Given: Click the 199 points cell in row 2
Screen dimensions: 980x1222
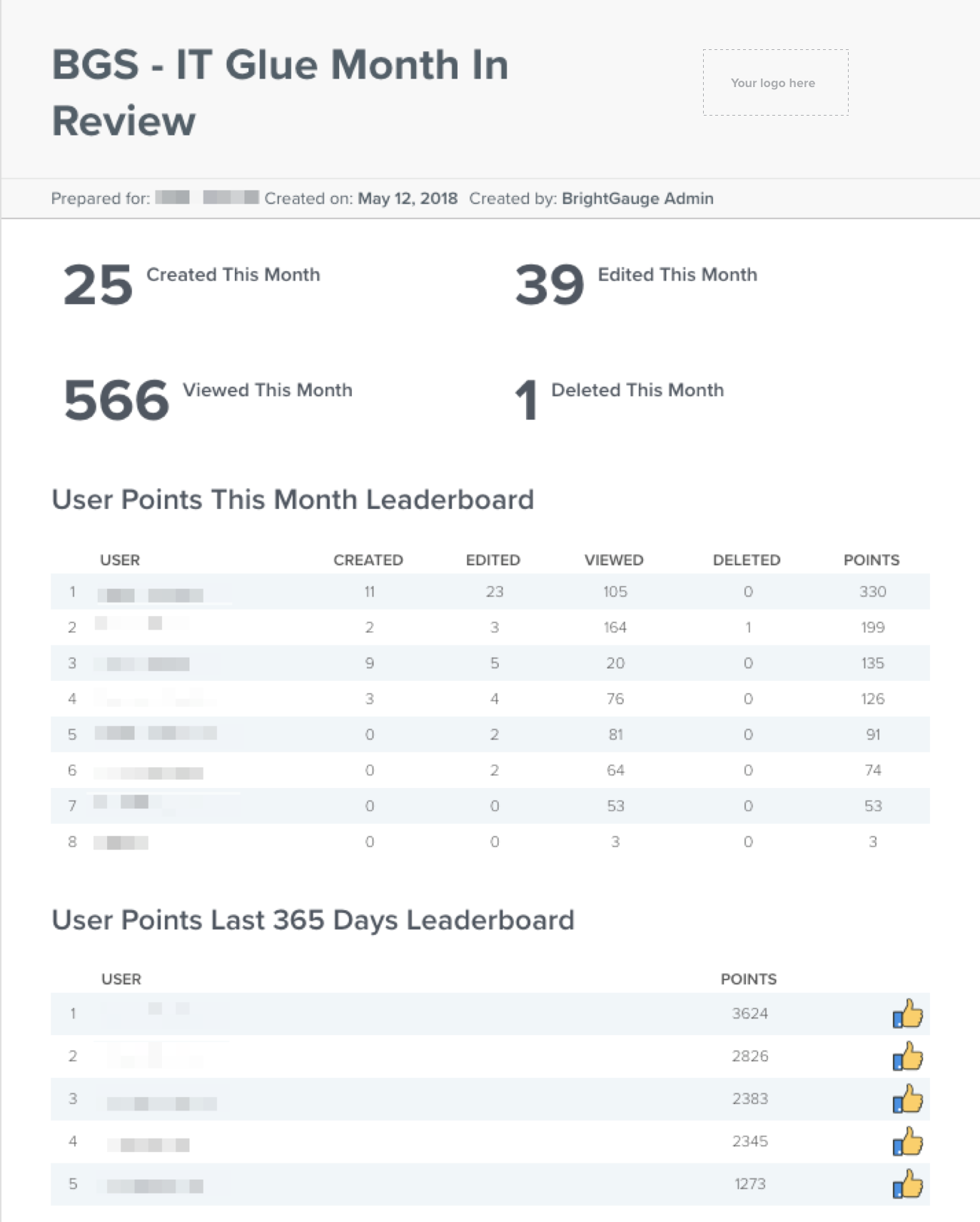Looking at the screenshot, I should (873, 627).
